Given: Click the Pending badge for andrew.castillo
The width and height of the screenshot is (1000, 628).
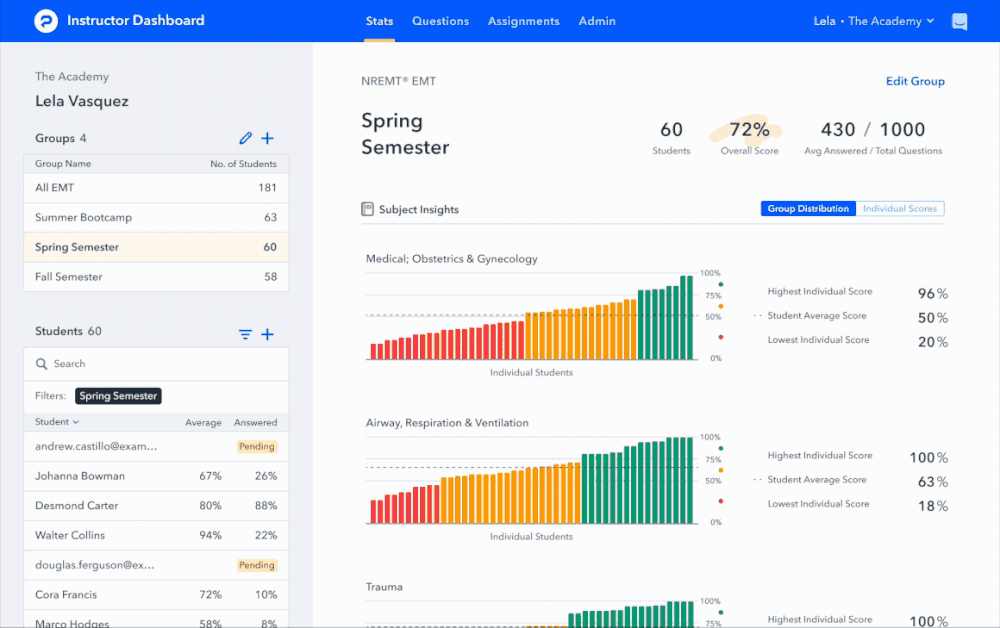Looking at the screenshot, I should 257,446.
